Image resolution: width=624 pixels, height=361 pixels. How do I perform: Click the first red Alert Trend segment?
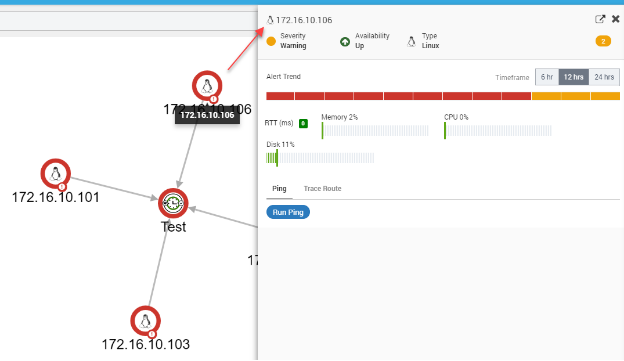(280, 96)
